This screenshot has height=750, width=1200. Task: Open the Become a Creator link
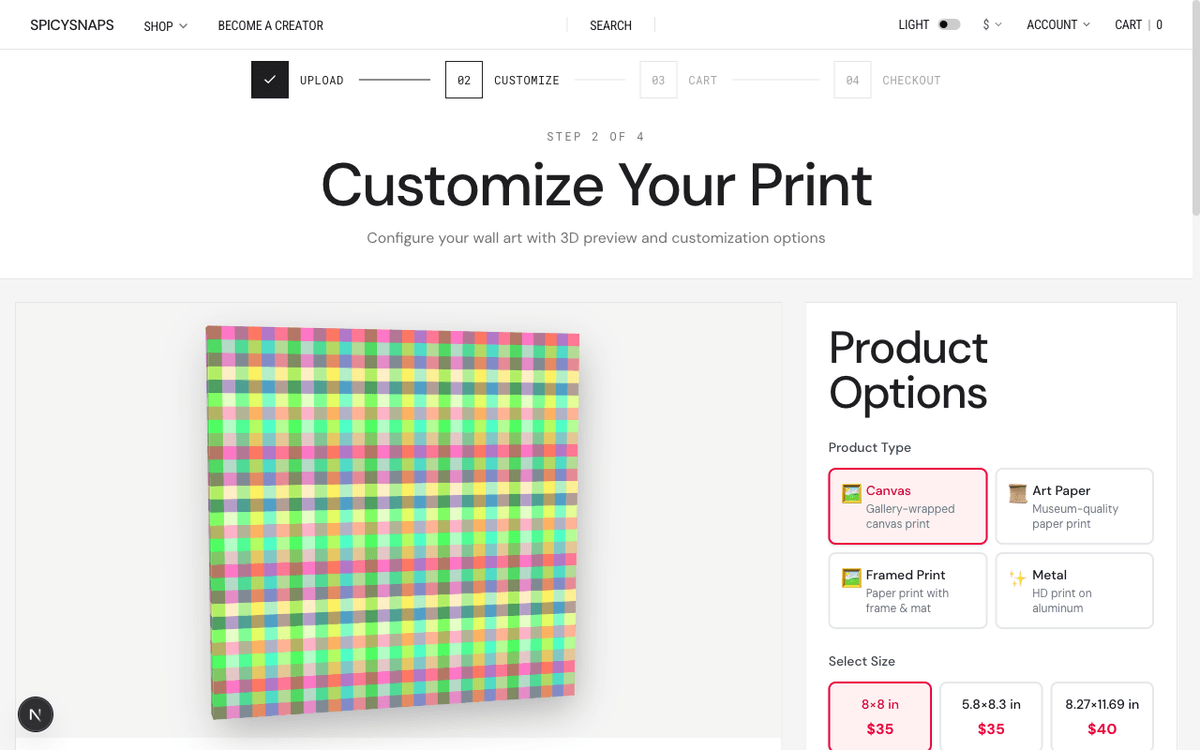270,26
